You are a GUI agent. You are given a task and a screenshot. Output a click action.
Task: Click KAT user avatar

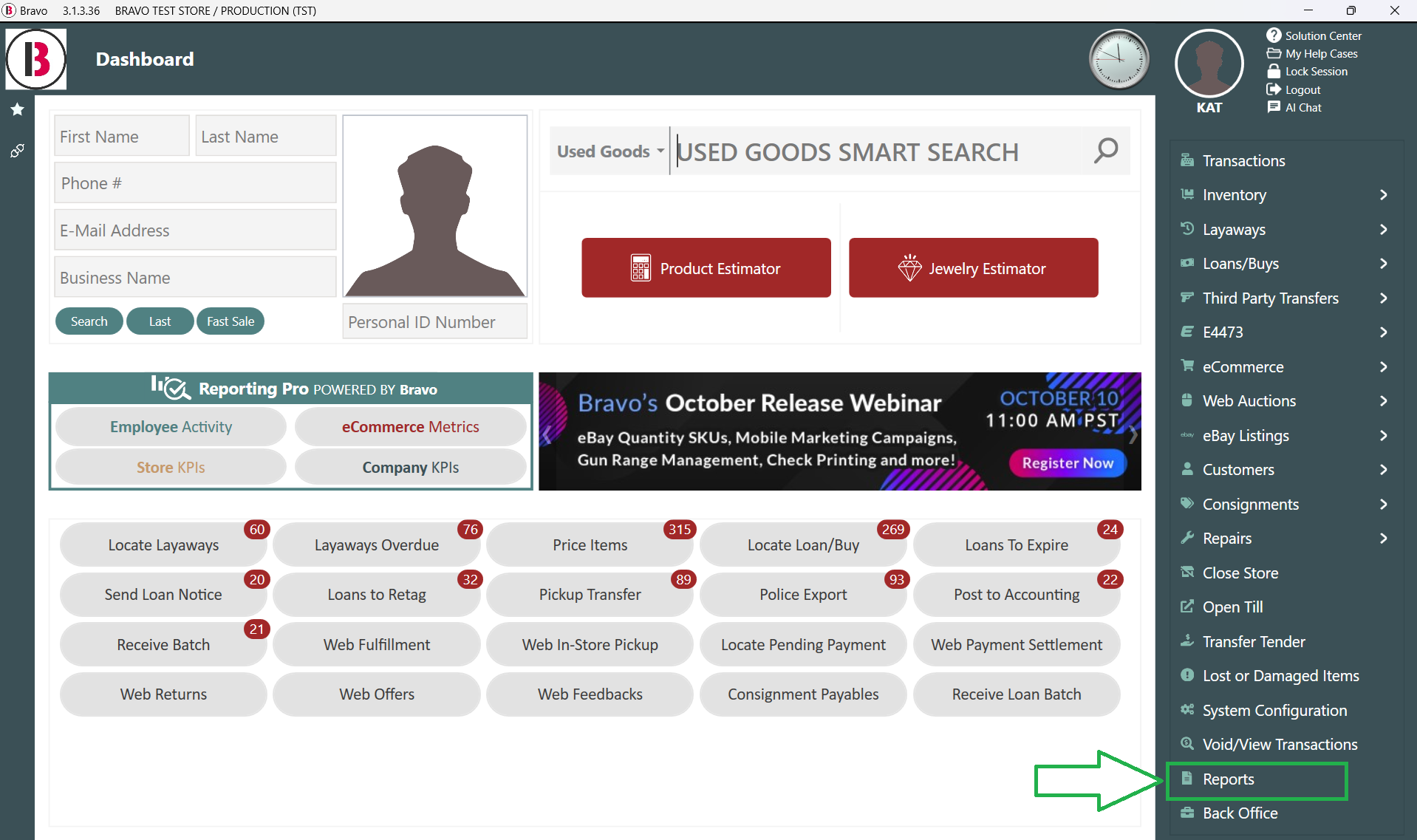point(1209,64)
